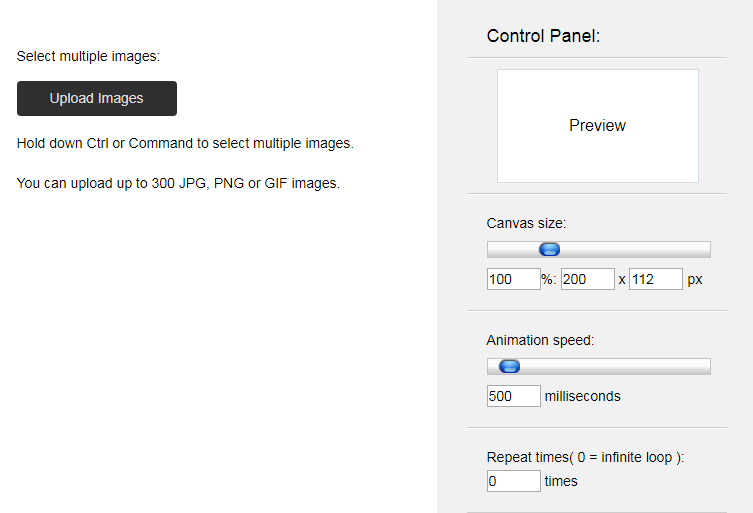Grab the Canvas size slider handle
This screenshot has height=513, width=753.
[549, 249]
